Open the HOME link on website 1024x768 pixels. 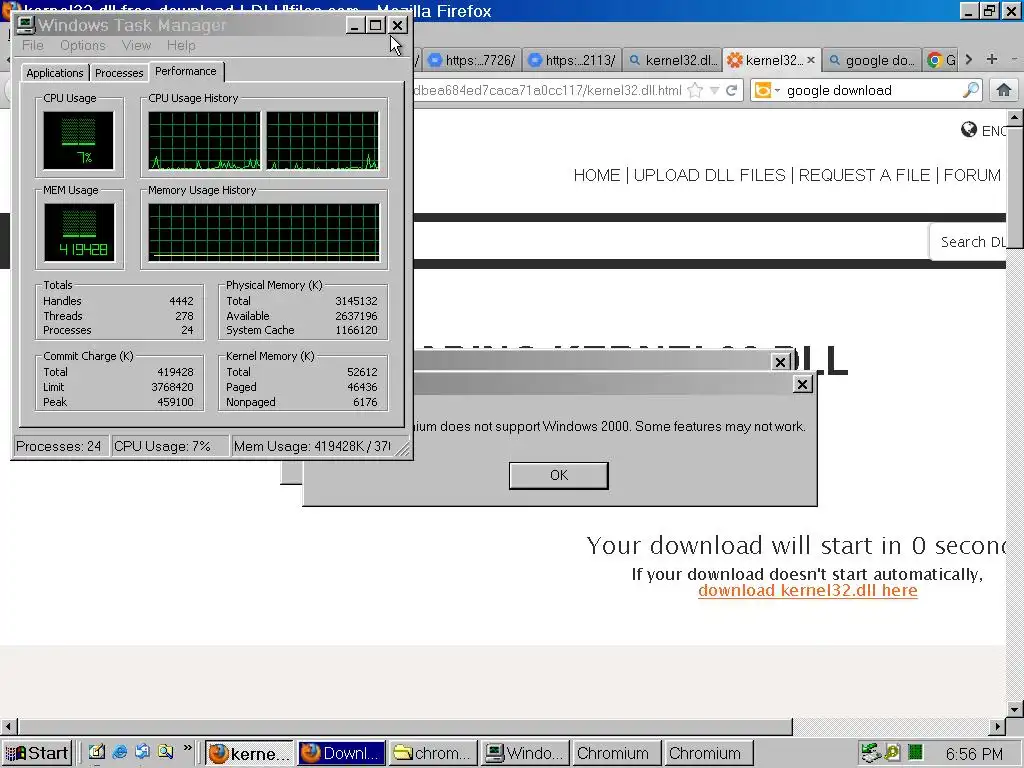pyautogui.click(x=597, y=175)
